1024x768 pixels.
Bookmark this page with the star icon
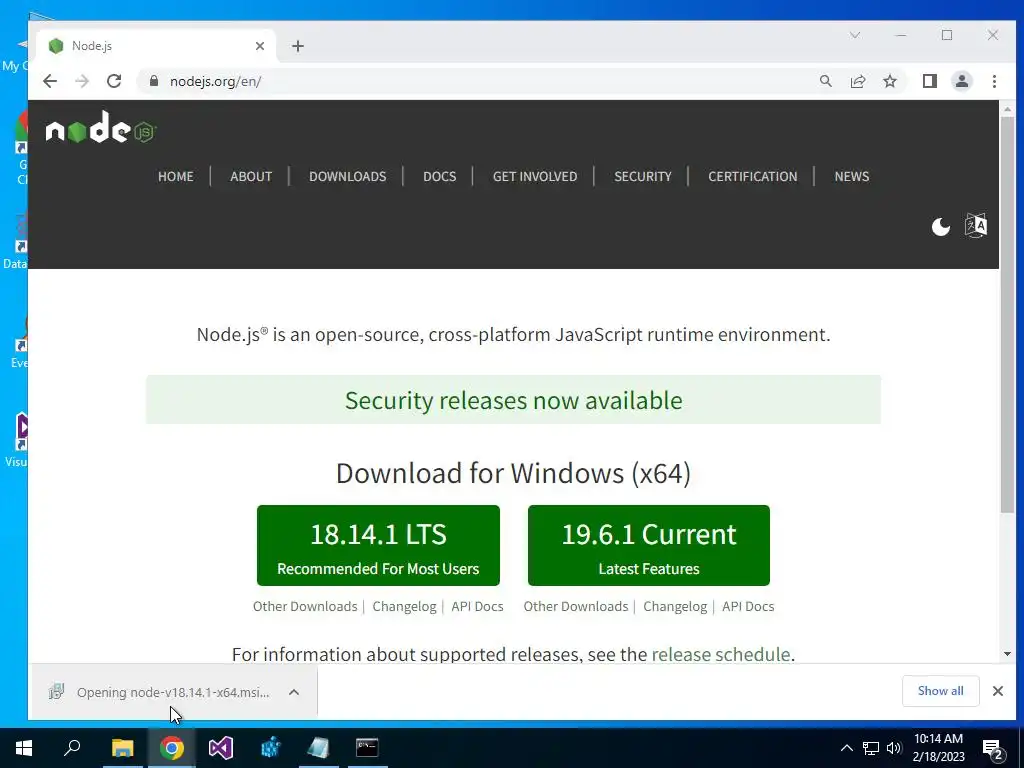pos(889,81)
